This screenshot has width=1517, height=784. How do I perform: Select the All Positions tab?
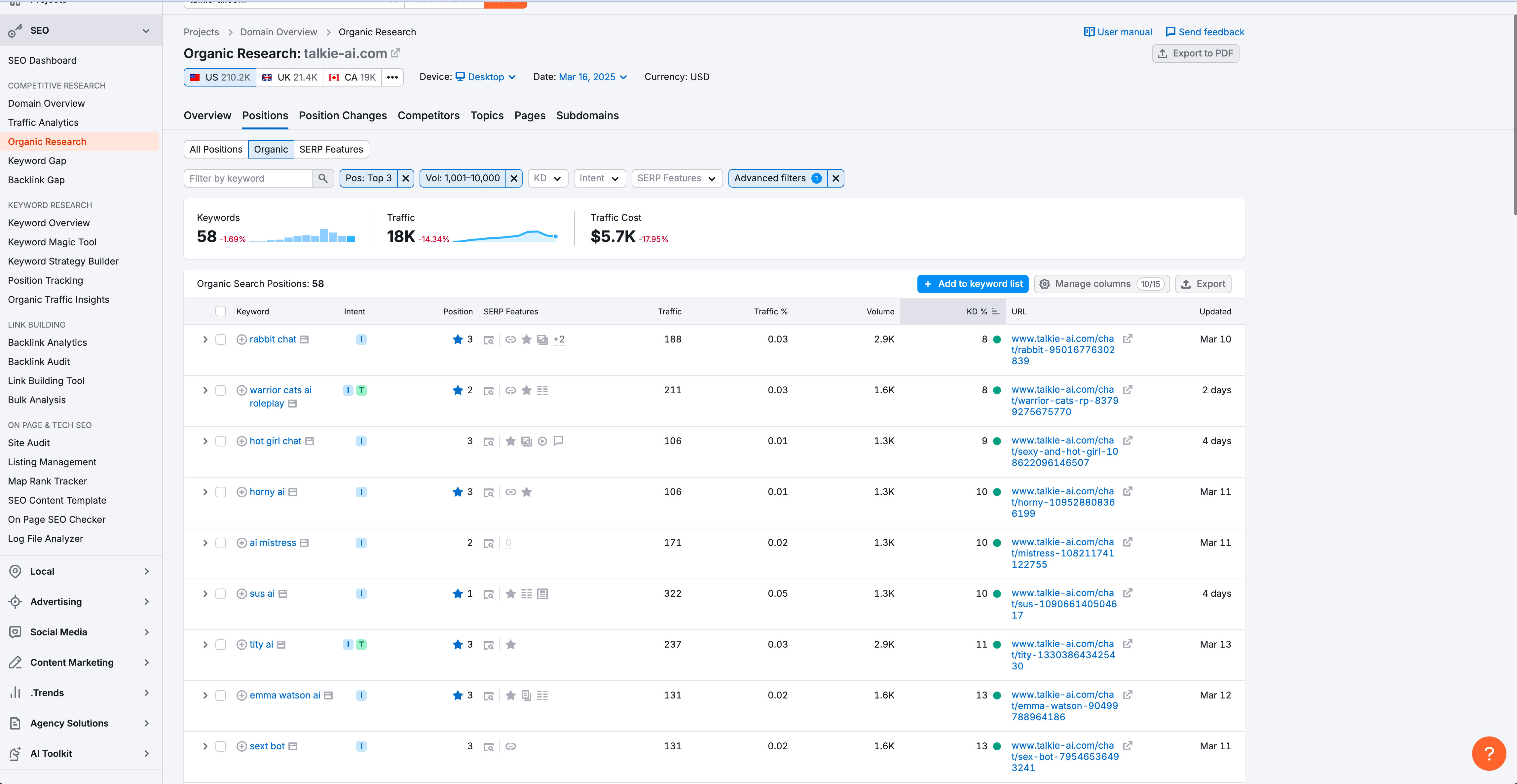pos(215,150)
